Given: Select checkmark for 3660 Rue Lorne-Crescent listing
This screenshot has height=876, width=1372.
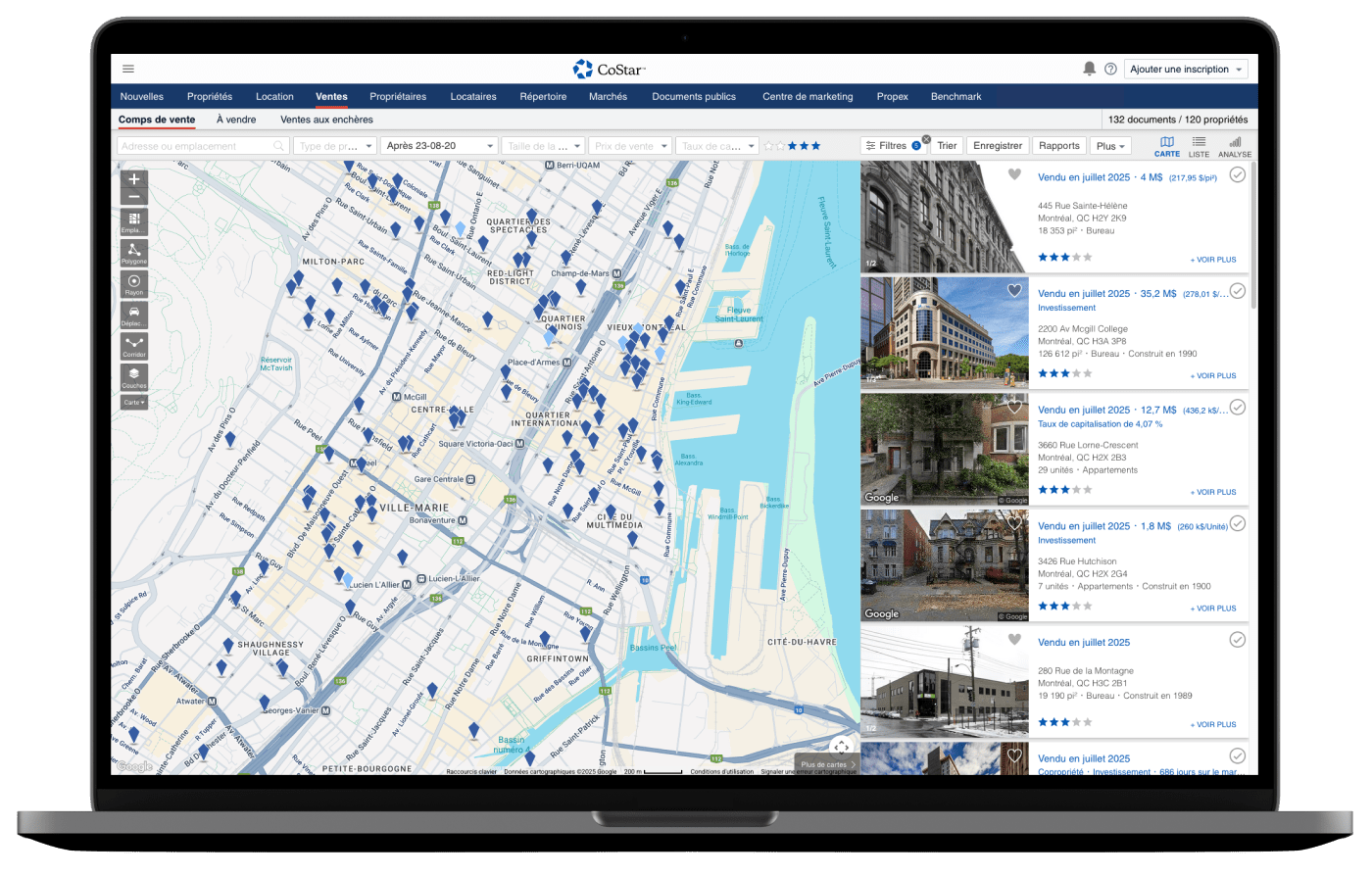Looking at the screenshot, I should 1238,407.
